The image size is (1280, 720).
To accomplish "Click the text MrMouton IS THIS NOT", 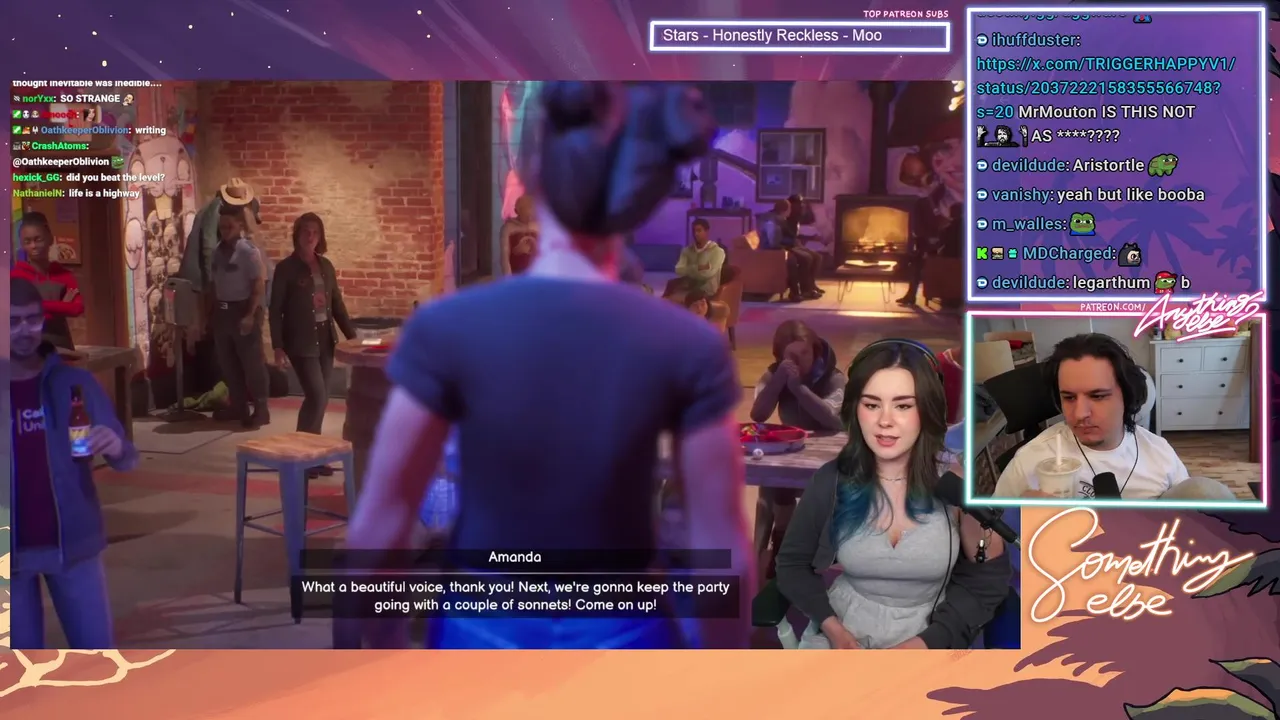I will pos(1106,112).
